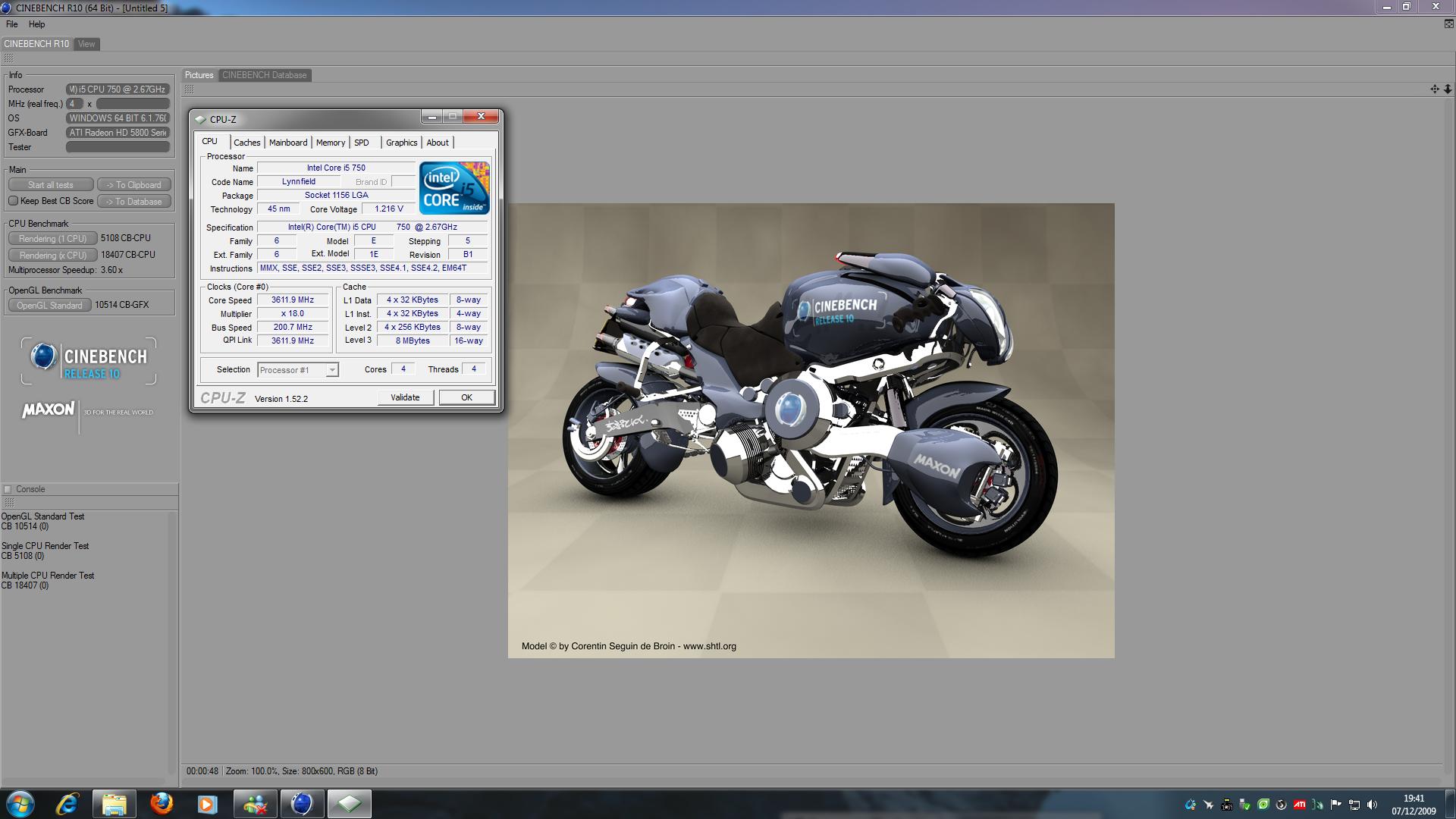Viewport: 1456px width, 819px height.
Task: Click the MHz real freq multiplier field
Action: [74, 104]
